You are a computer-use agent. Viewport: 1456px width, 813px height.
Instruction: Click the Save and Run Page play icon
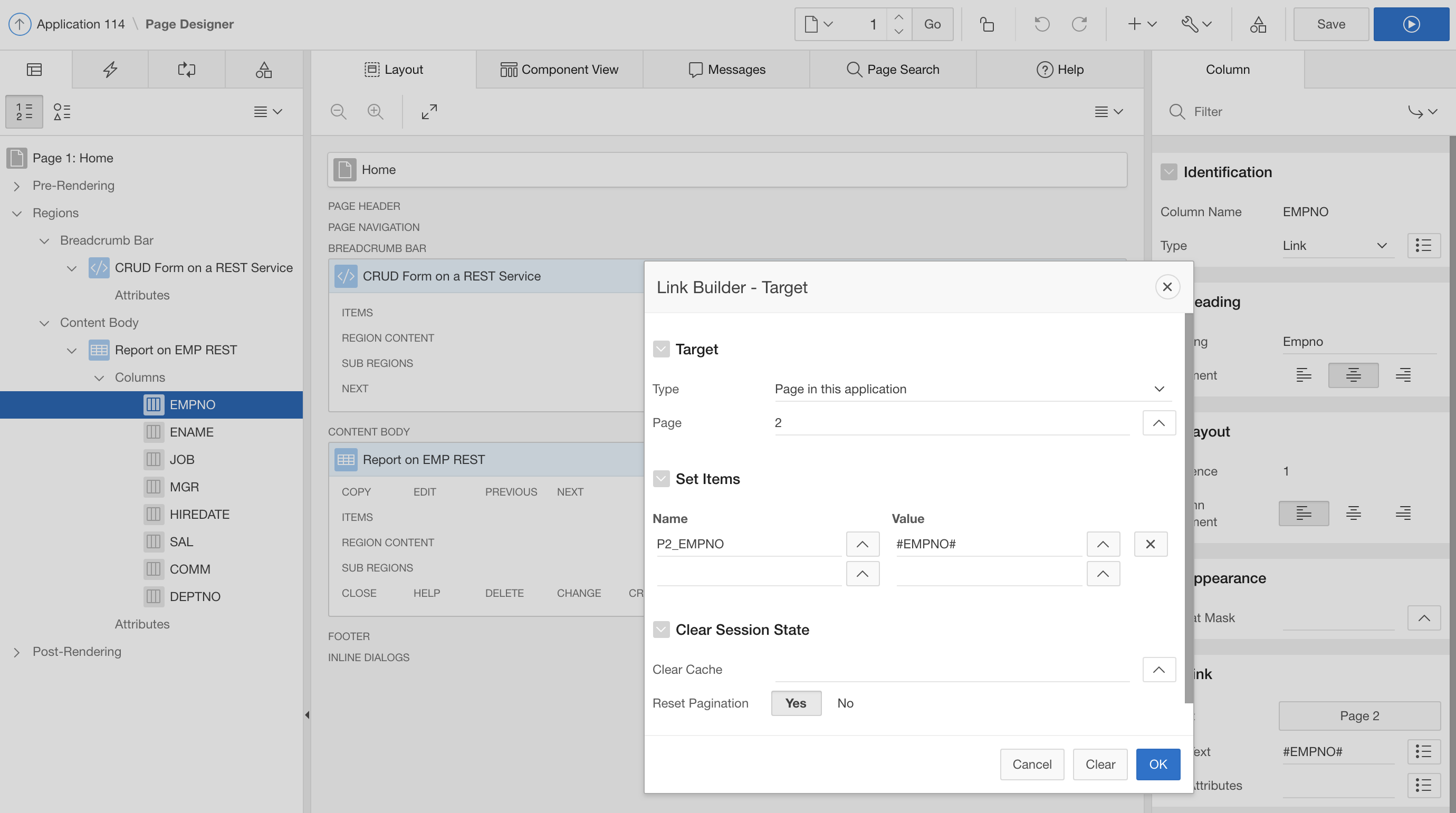1411,24
